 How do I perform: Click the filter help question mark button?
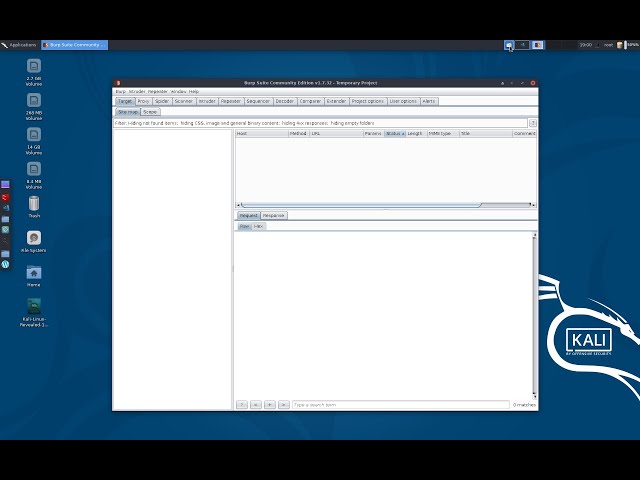point(533,123)
